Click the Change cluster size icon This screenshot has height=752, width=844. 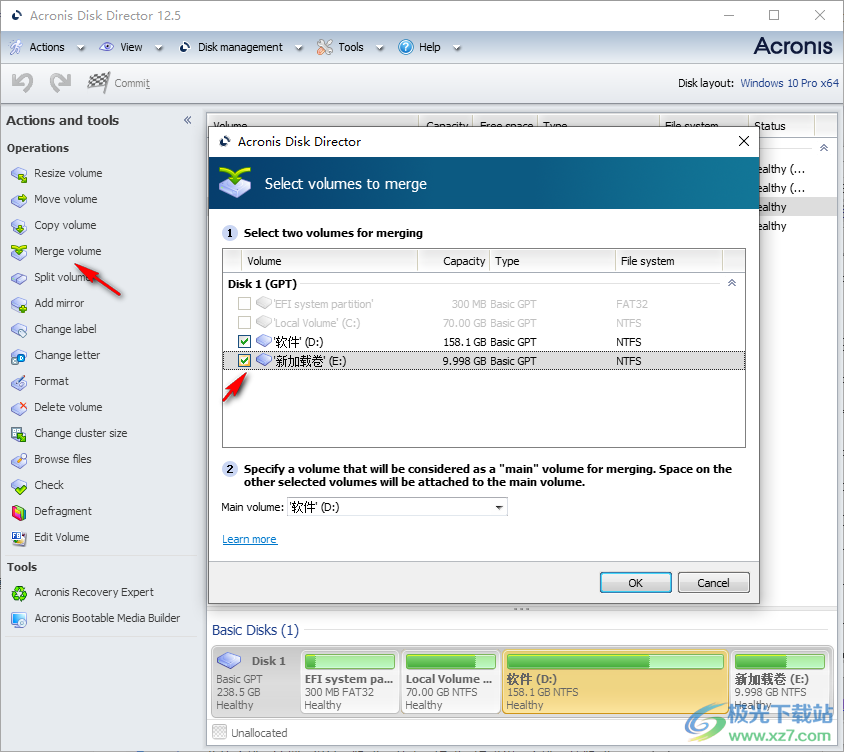(x=19, y=433)
